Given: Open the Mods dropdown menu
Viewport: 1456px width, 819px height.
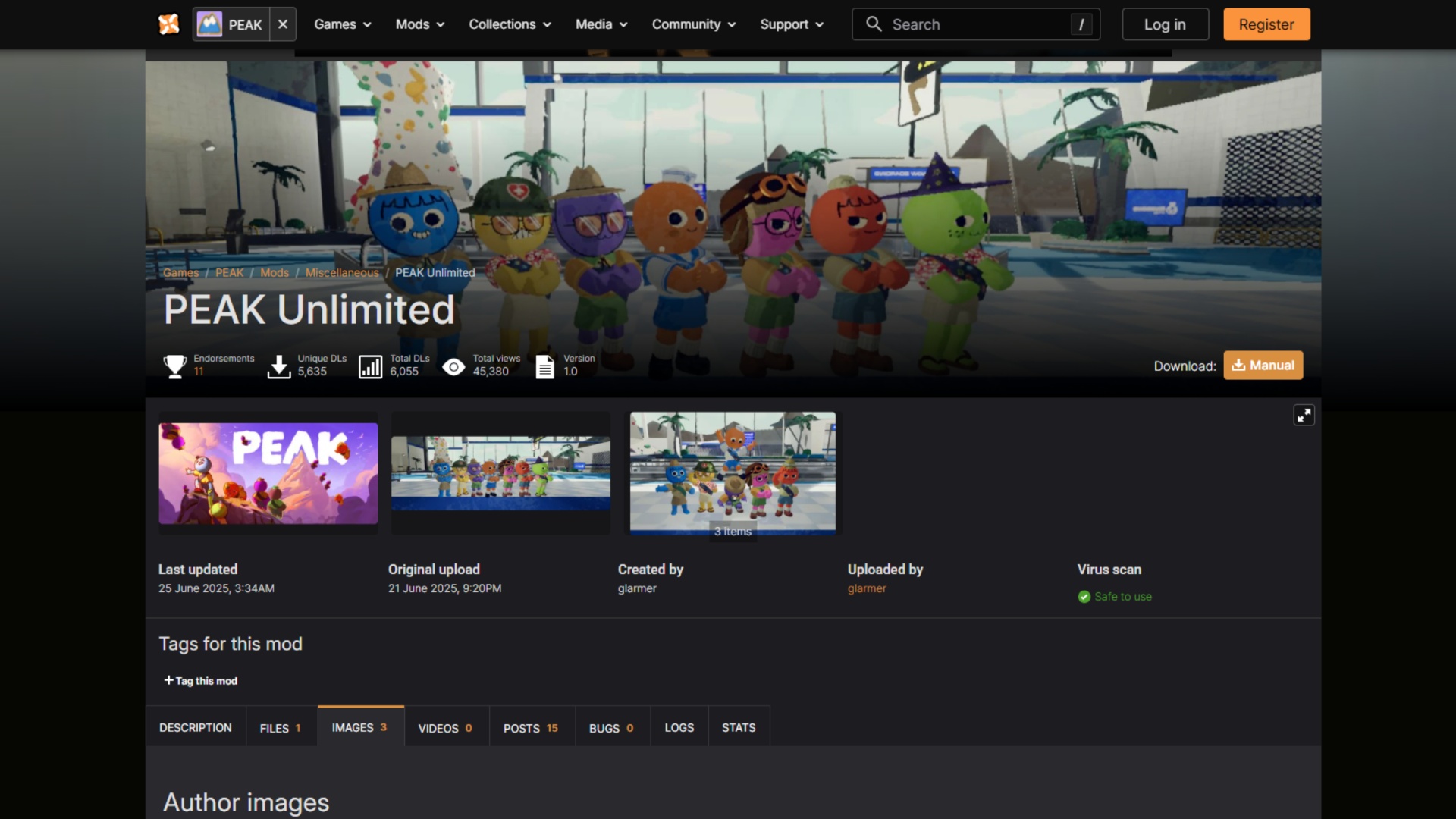Looking at the screenshot, I should pyautogui.click(x=420, y=24).
